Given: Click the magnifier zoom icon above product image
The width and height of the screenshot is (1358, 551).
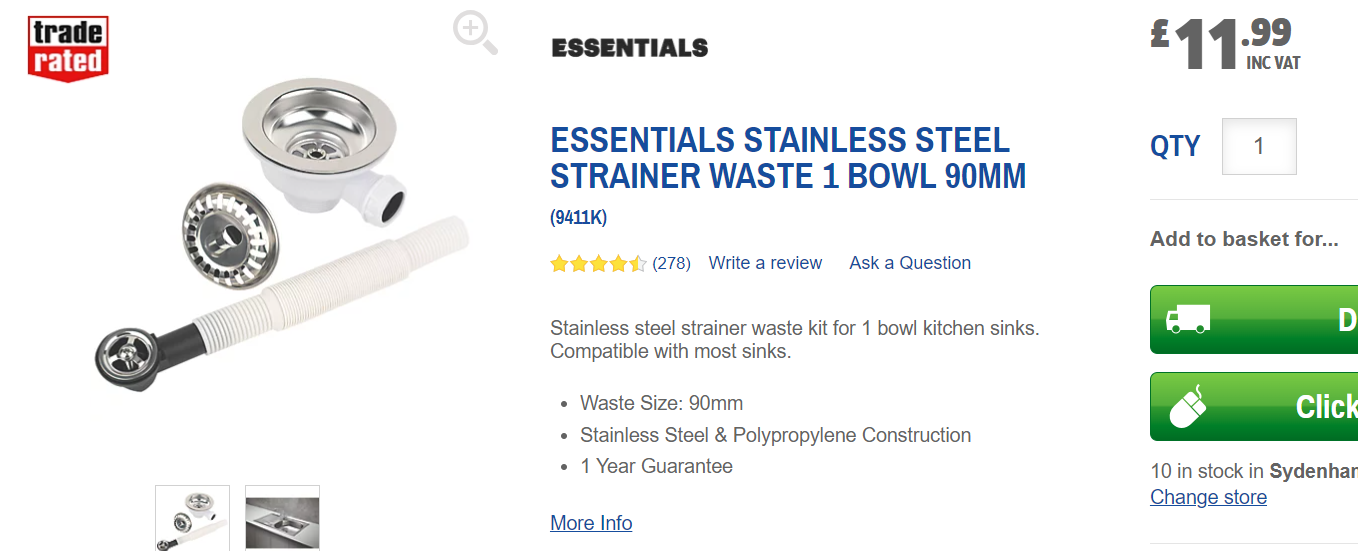Looking at the screenshot, I should pos(475,32).
